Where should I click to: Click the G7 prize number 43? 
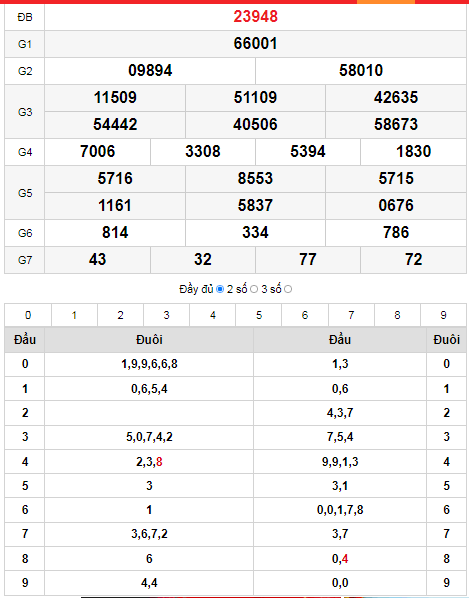(x=98, y=260)
